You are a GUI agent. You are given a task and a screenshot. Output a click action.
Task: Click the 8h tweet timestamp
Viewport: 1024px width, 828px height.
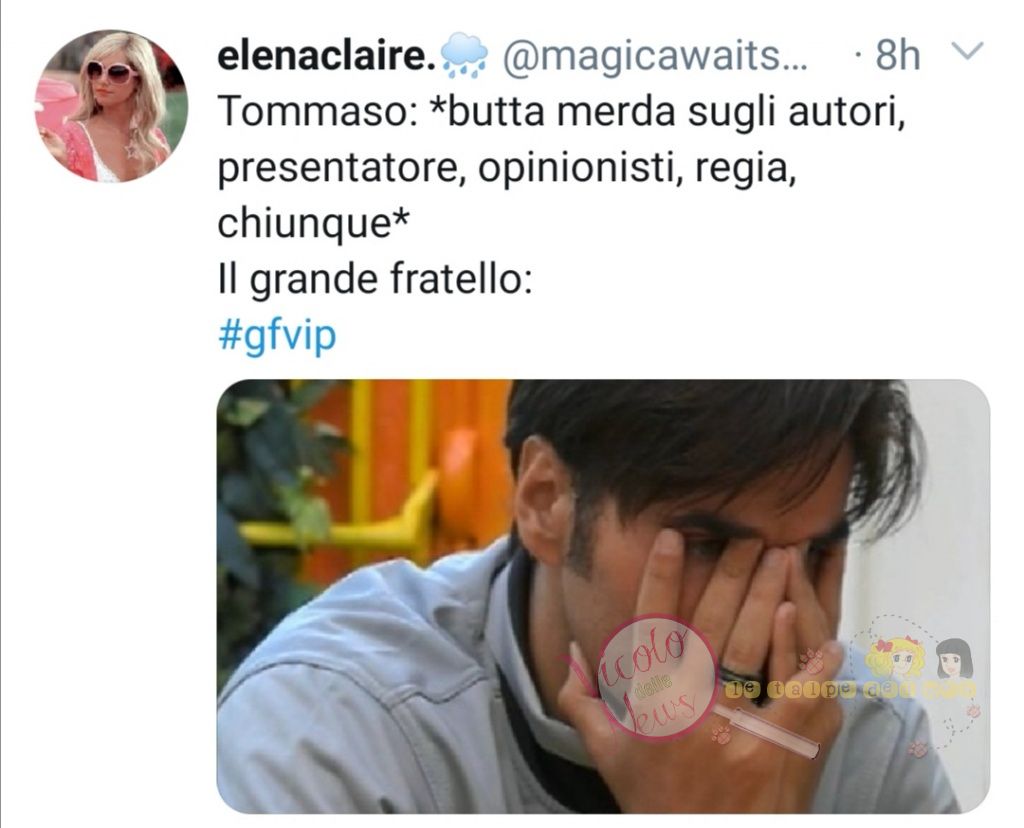coord(897,56)
